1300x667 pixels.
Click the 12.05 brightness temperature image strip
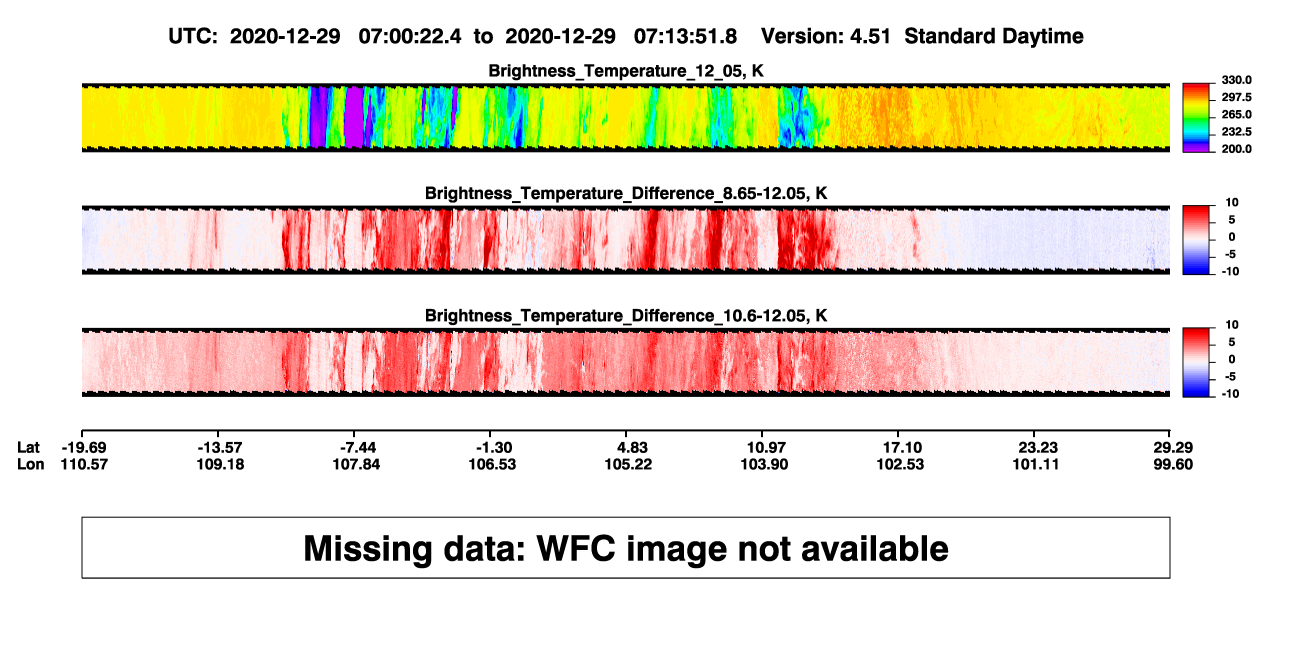(x=626, y=118)
